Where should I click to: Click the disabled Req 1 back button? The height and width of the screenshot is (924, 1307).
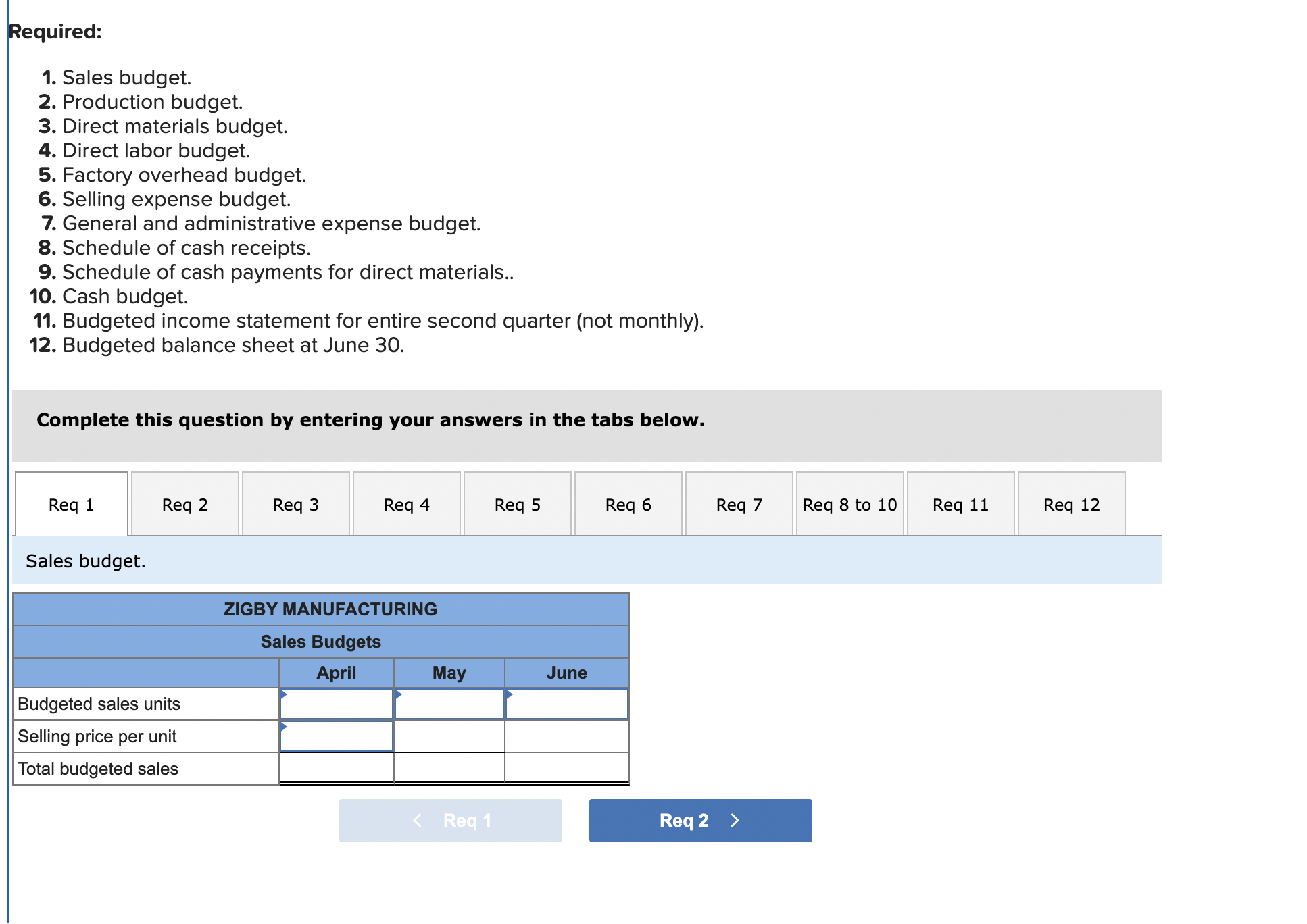pos(450,820)
